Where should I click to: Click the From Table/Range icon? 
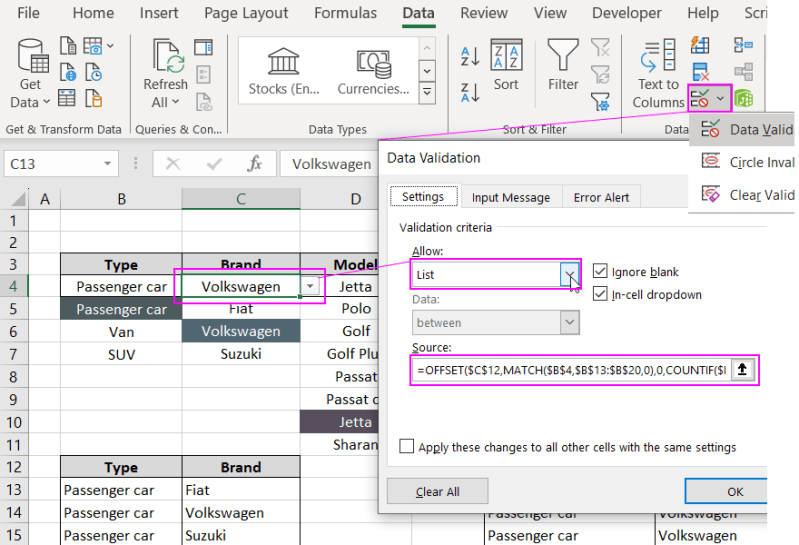click(67, 97)
